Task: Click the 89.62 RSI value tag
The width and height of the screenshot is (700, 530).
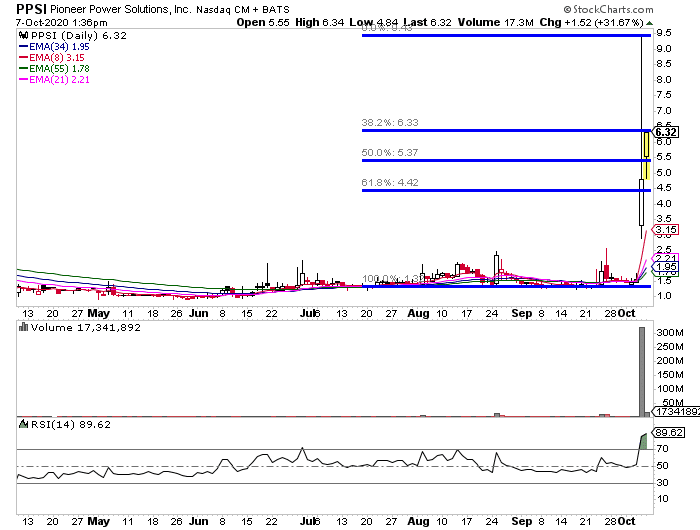Action: [x=667, y=433]
